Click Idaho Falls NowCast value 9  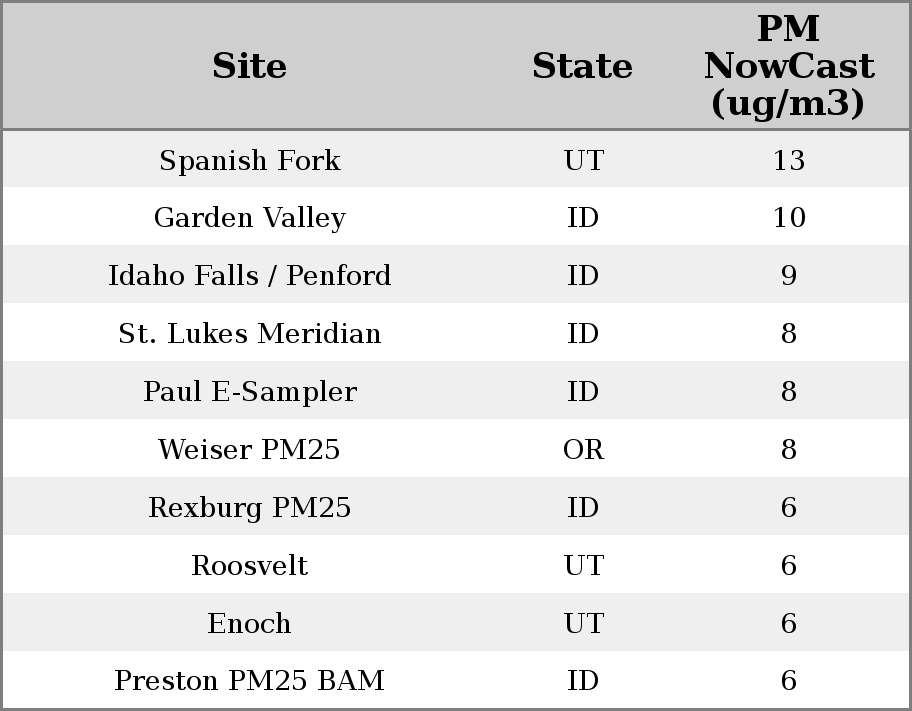pyautogui.click(x=788, y=276)
